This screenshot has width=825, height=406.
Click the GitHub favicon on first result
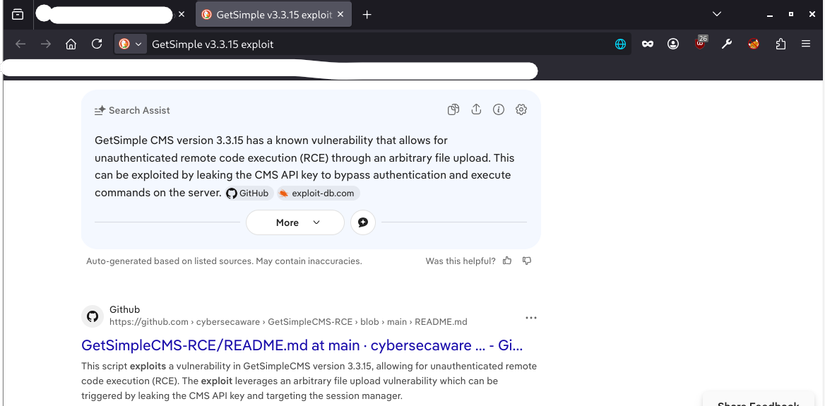(93, 316)
